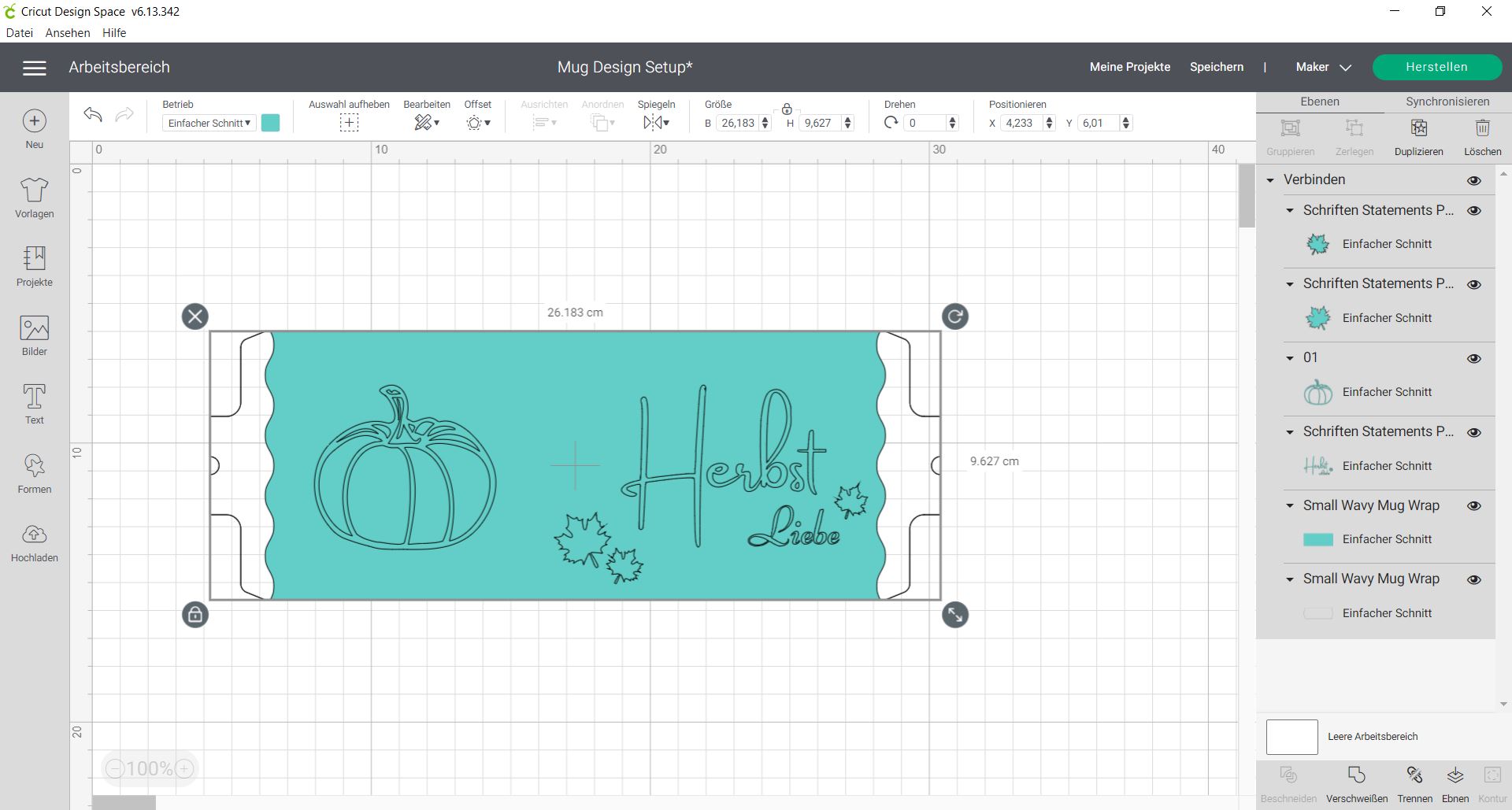
Task: Collapse the Verbinden layer group
Action: (1270, 180)
